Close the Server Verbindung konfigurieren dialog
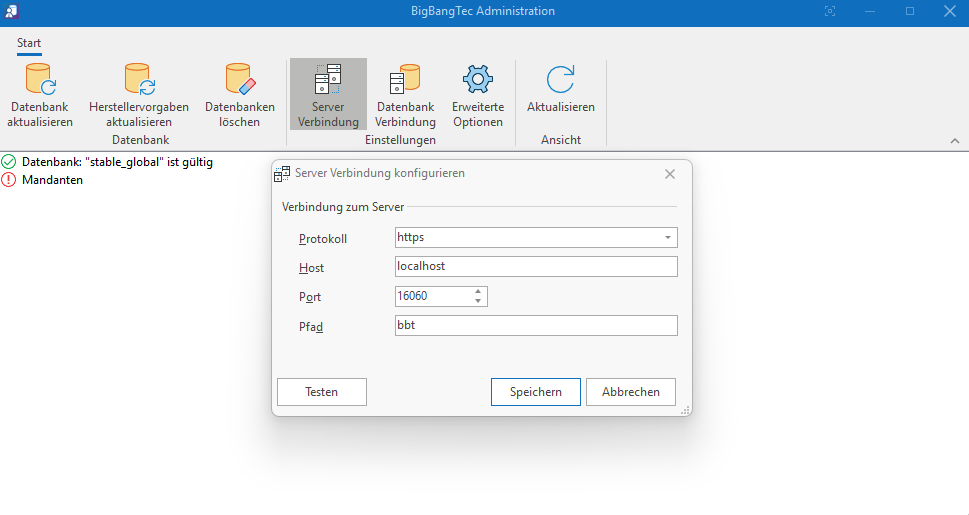This screenshot has width=969, height=515. [670, 174]
